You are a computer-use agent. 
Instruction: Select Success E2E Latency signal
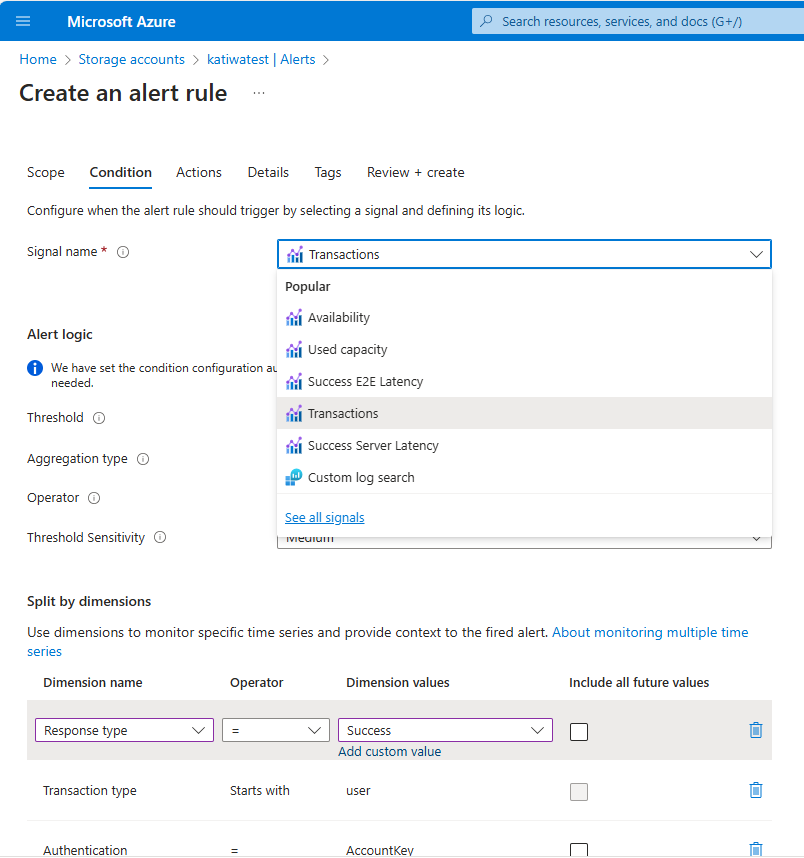pos(524,381)
